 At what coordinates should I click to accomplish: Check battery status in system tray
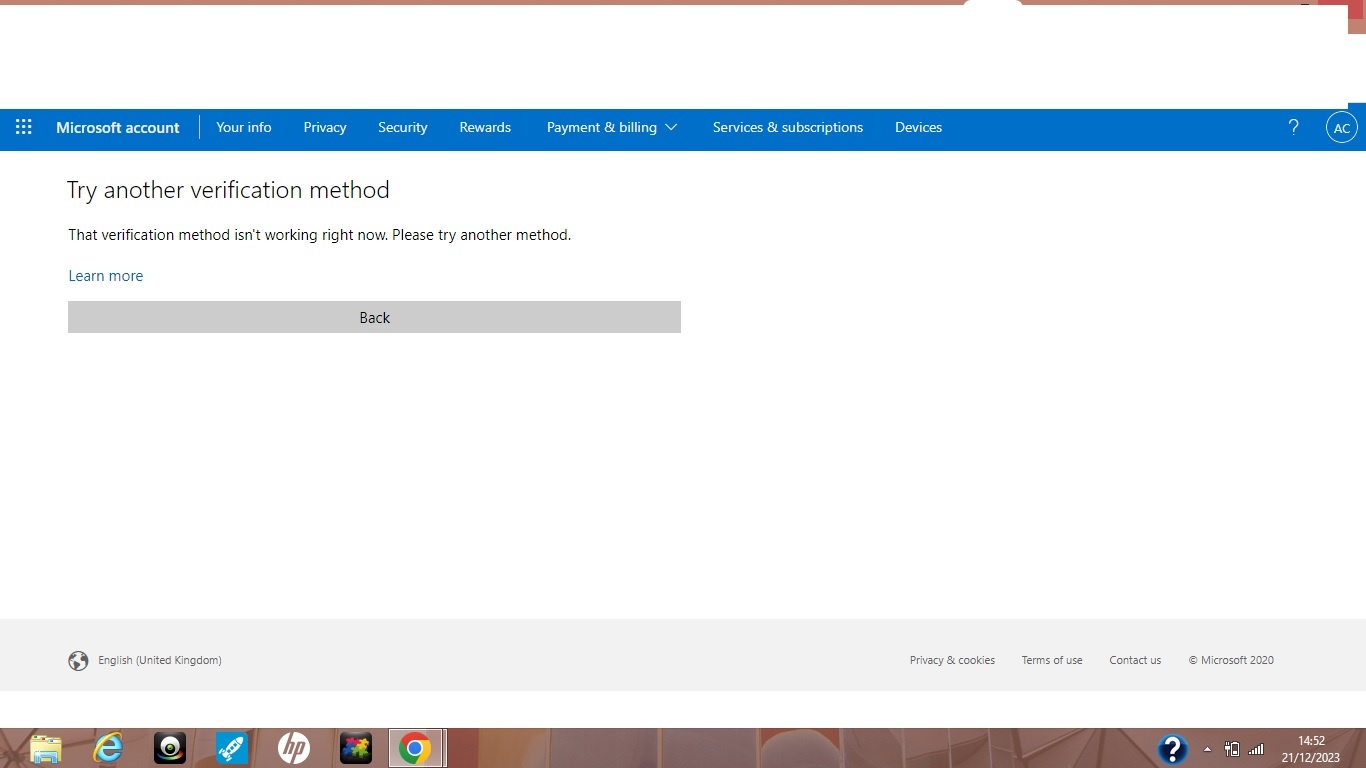click(1232, 749)
